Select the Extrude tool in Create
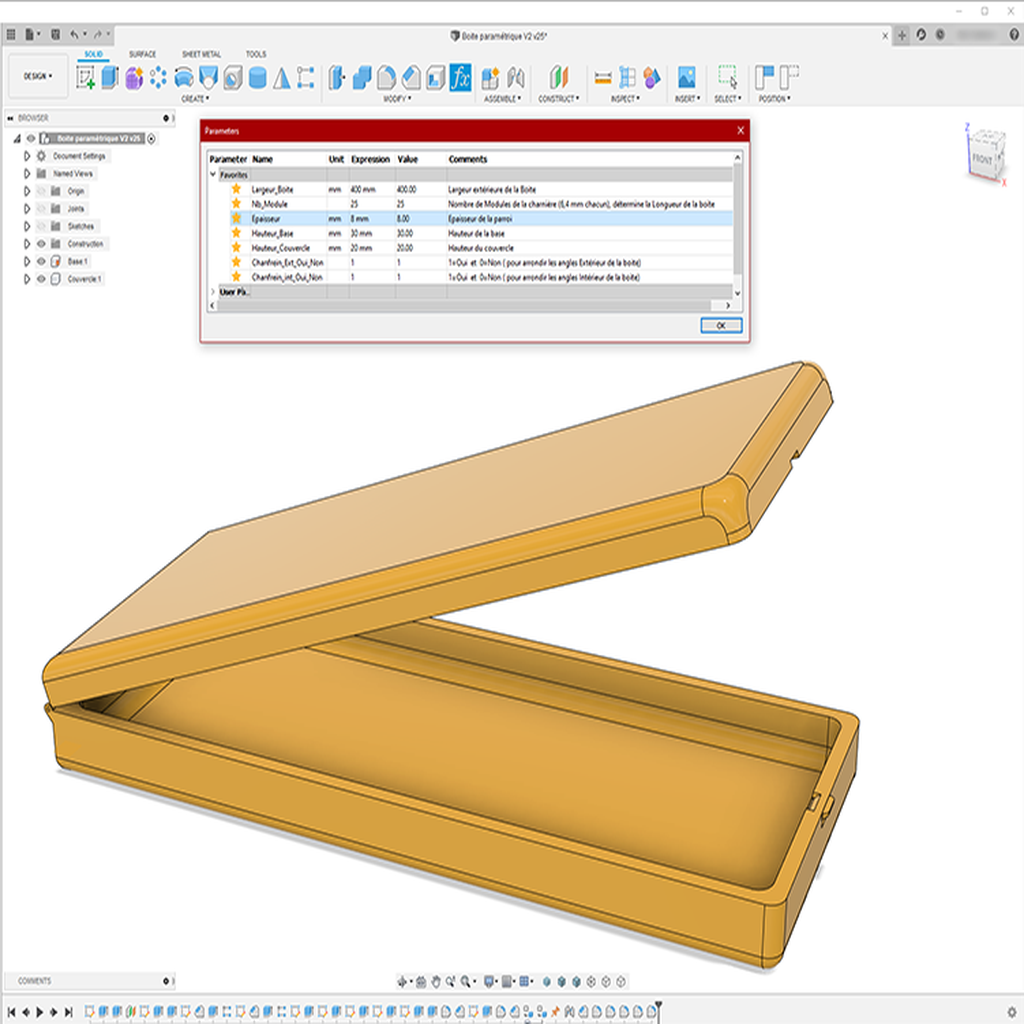 click(110, 78)
